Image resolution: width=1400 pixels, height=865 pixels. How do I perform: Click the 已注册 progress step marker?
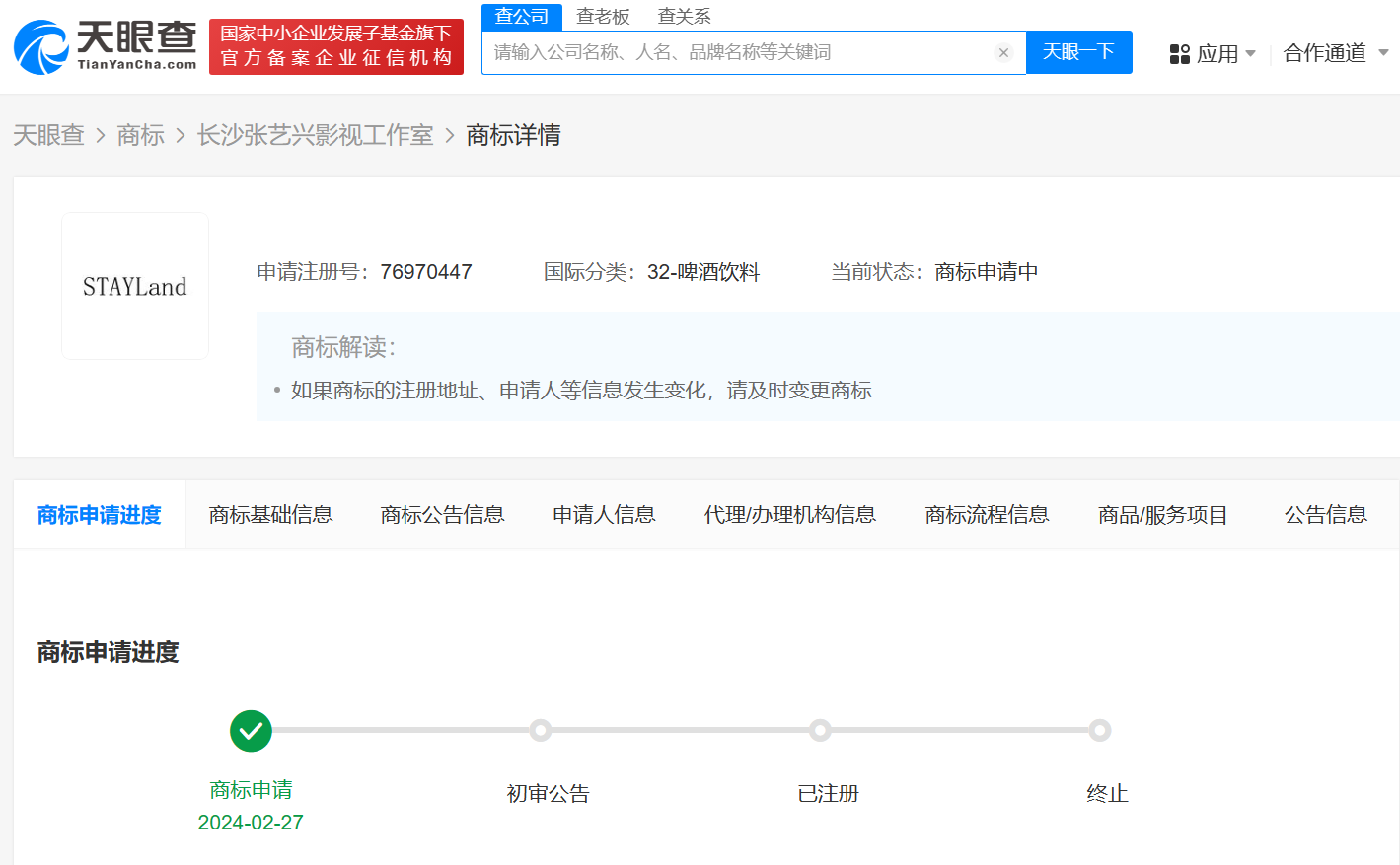820,731
